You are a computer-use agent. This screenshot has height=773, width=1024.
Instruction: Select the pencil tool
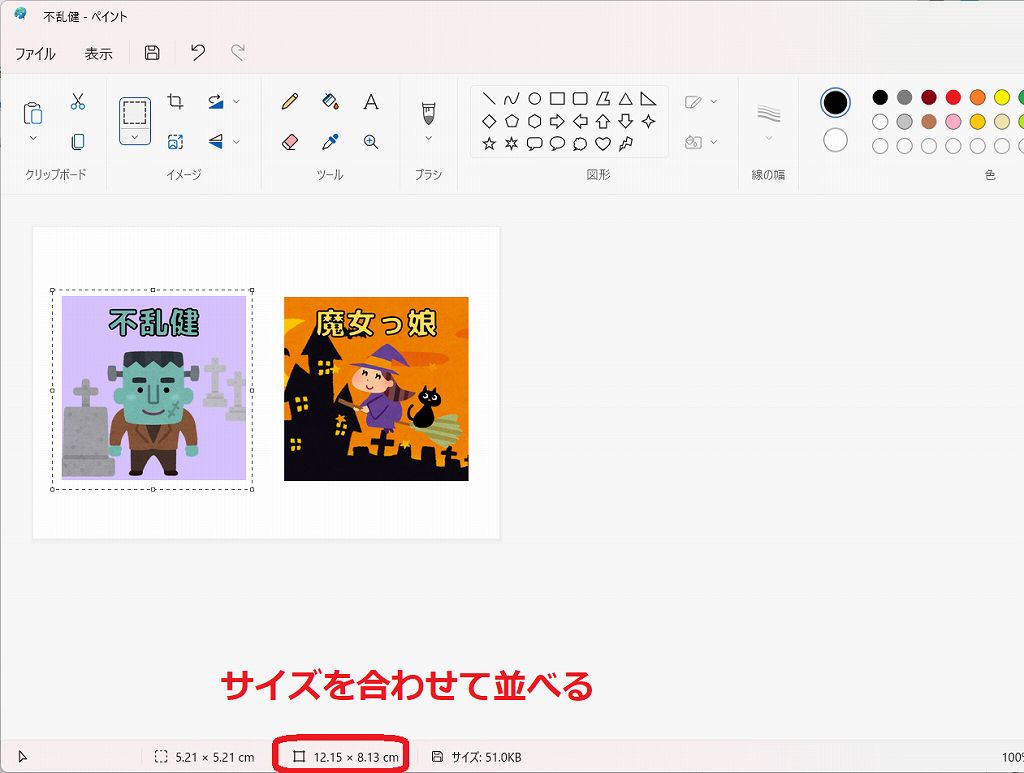click(x=290, y=101)
